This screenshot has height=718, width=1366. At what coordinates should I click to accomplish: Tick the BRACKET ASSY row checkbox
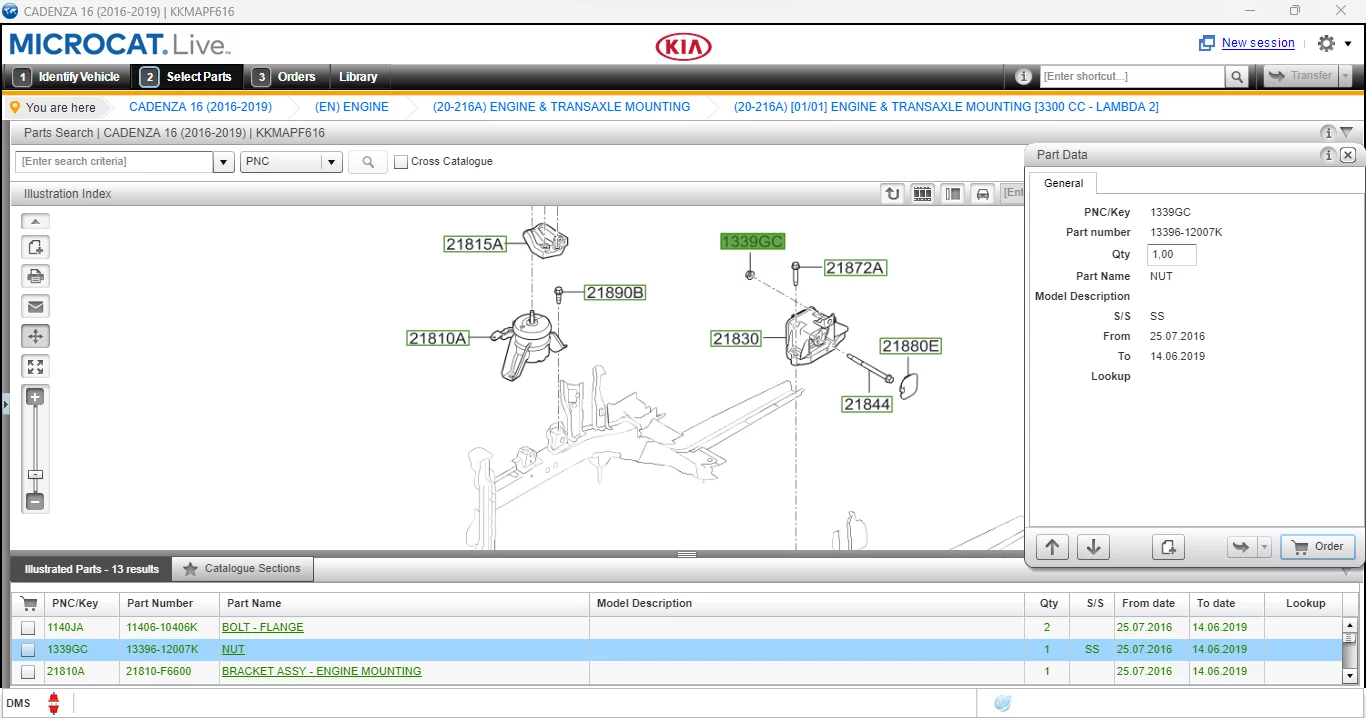tap(28, 672)
